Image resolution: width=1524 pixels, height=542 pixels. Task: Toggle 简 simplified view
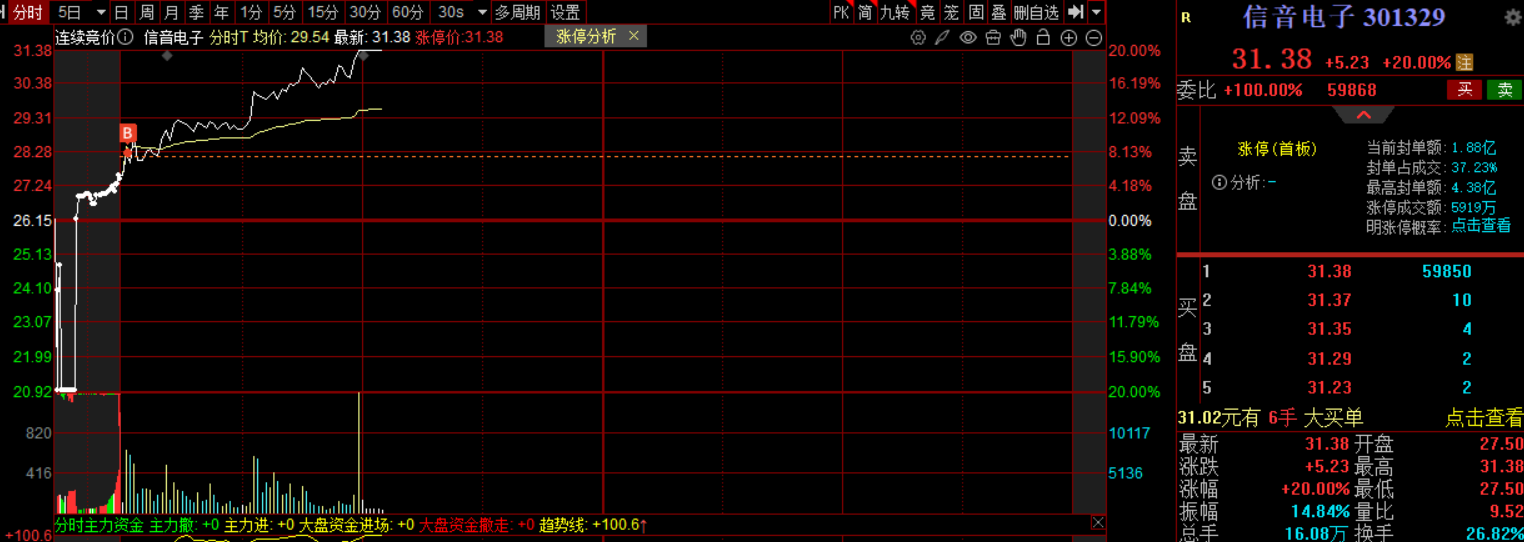tap(865, 12)
